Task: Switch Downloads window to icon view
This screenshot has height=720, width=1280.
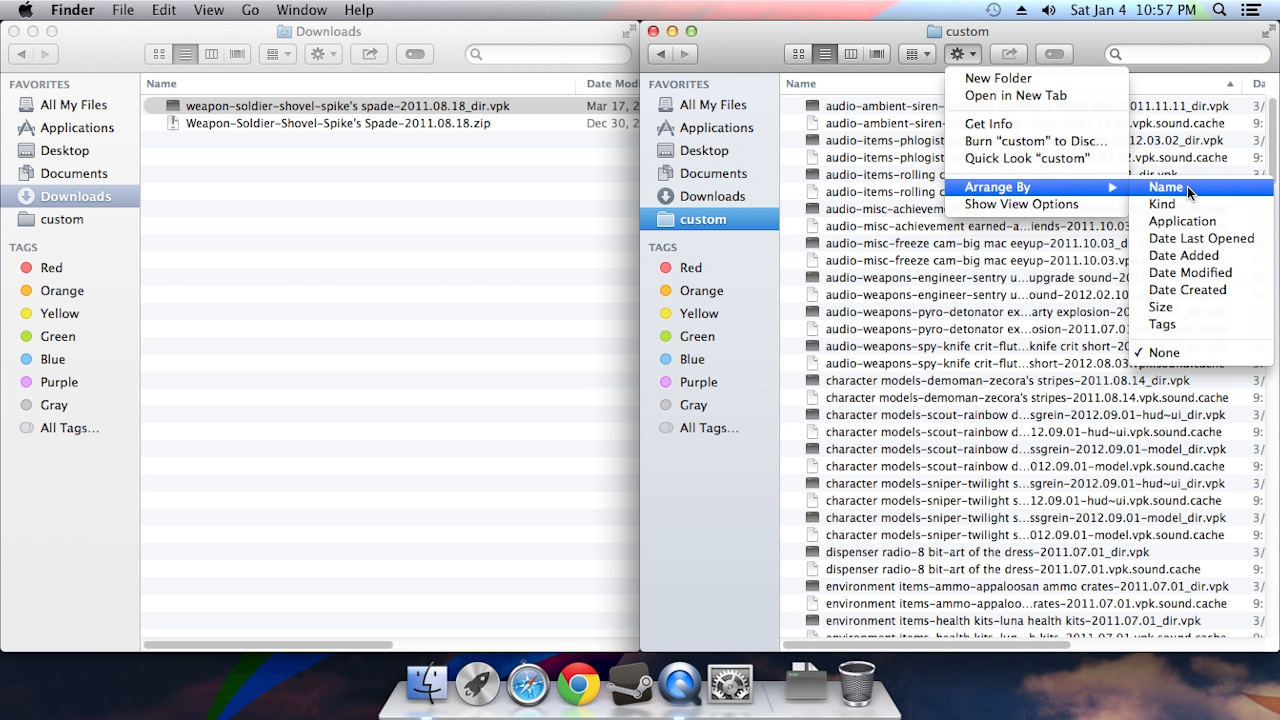Action: click(158, 54)
